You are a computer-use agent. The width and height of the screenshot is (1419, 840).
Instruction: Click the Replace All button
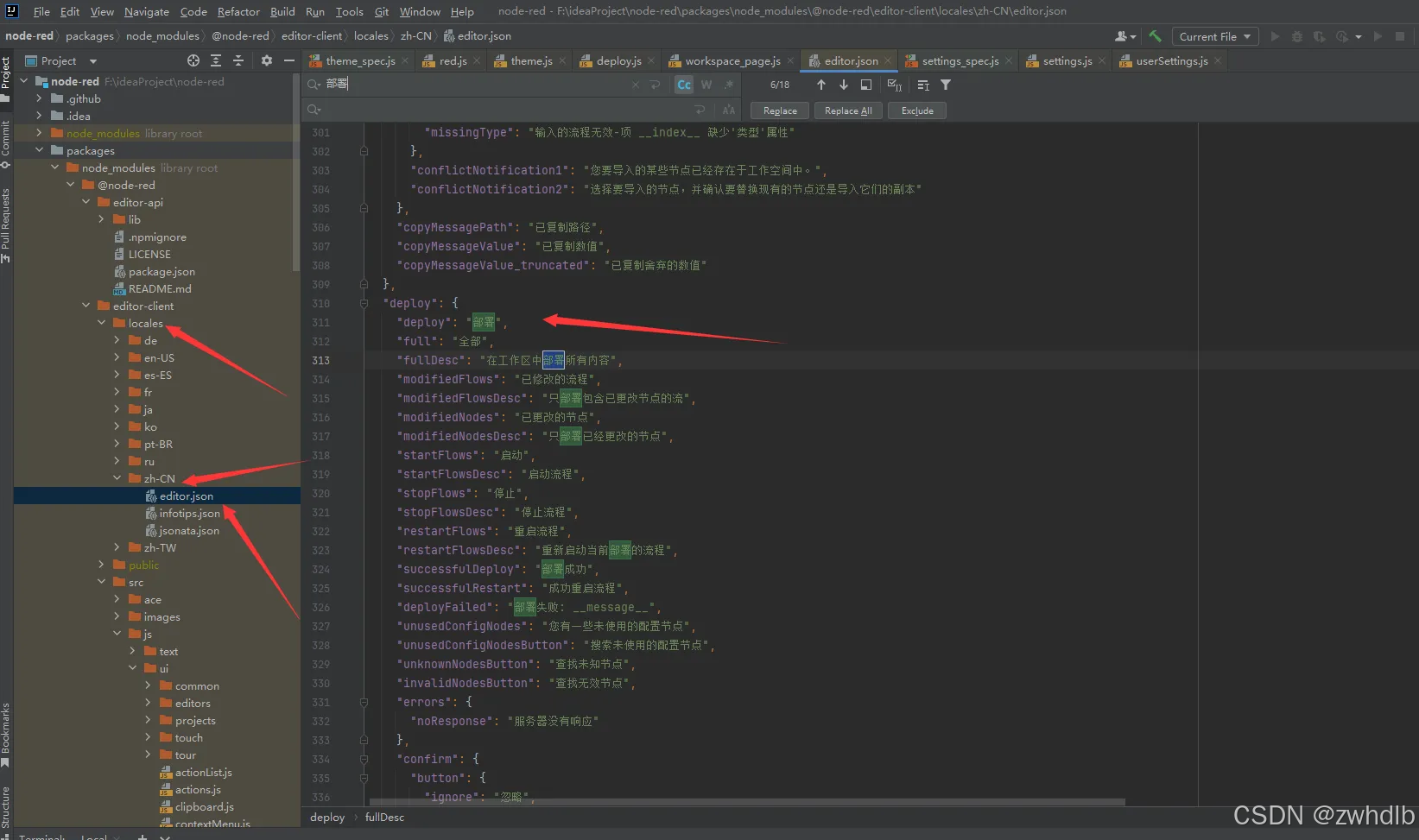click(x=847, y=110)
